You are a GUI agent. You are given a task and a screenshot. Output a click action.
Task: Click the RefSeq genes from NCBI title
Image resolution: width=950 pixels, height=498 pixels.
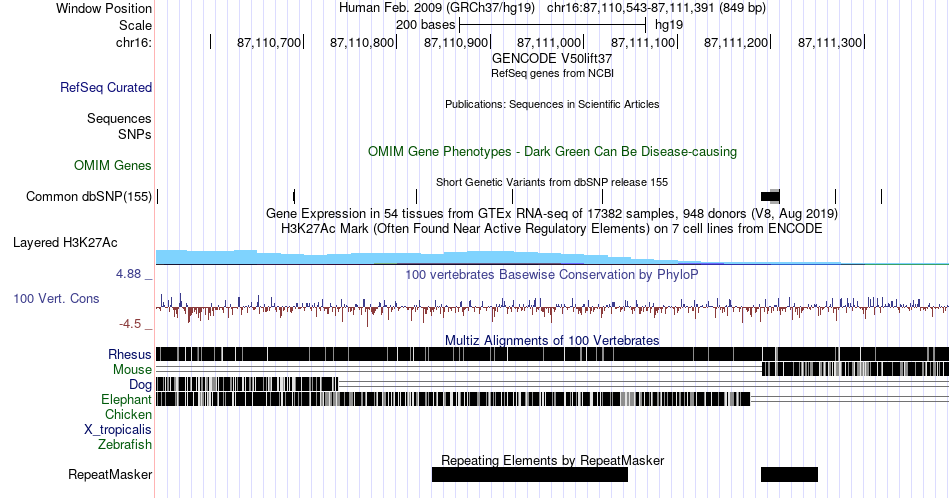553,73
